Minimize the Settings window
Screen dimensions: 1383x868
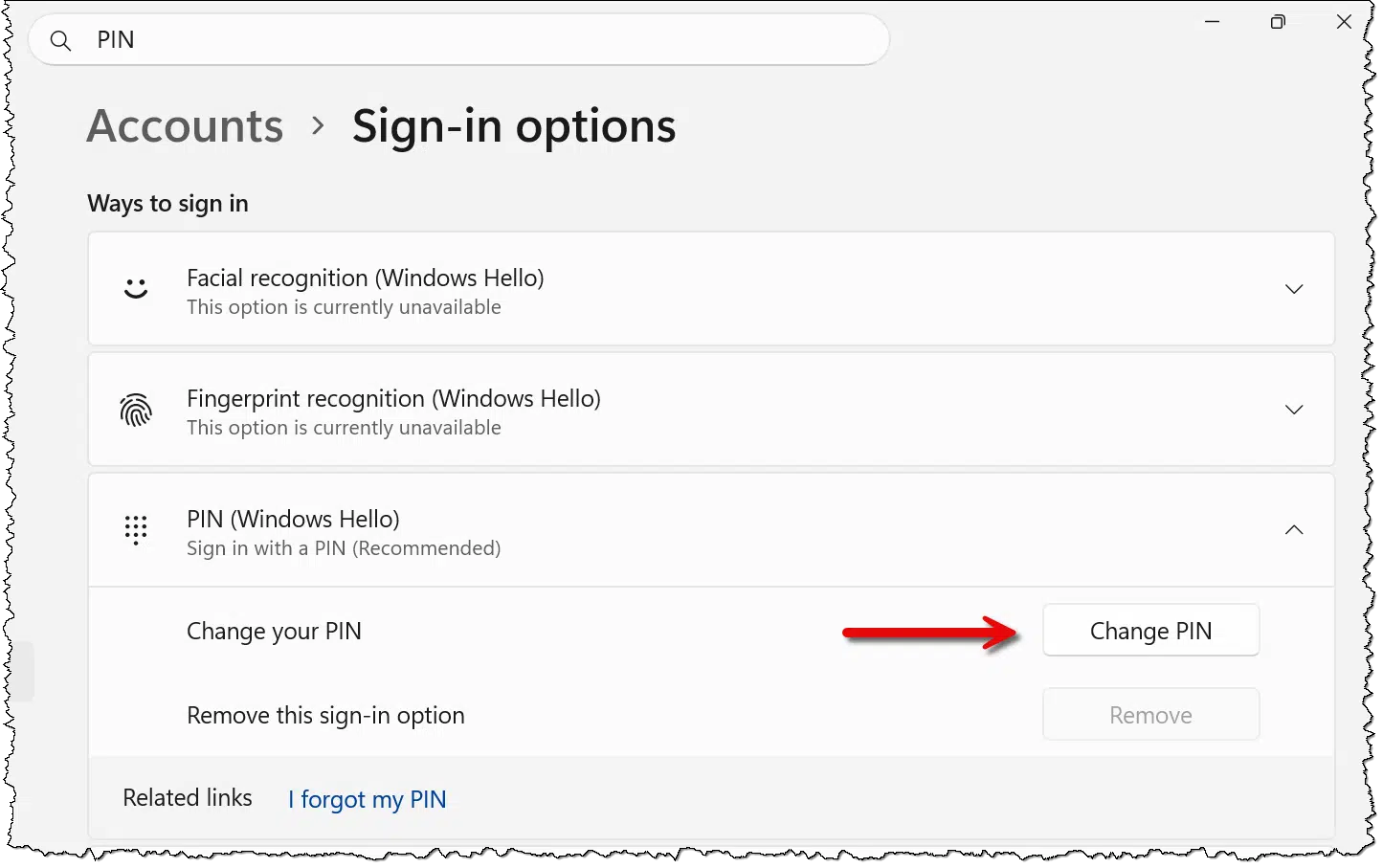[x=1213, y=22]
